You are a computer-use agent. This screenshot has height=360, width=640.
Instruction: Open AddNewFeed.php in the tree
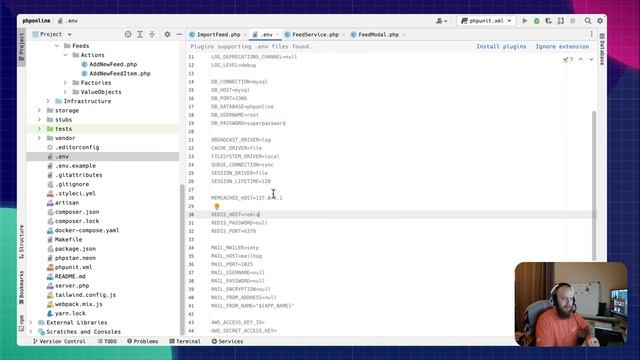pos(113,64)
